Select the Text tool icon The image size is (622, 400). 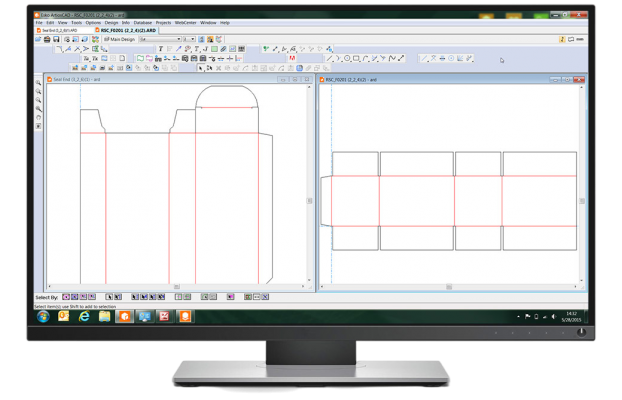(x=161, y=49)
